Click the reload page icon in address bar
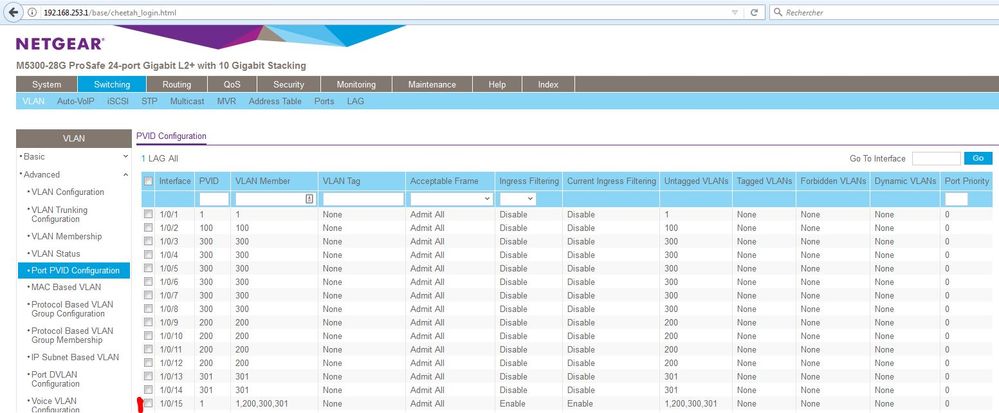Image resolution: width=999 pixels, height=413 pixels. coord(751,11)
